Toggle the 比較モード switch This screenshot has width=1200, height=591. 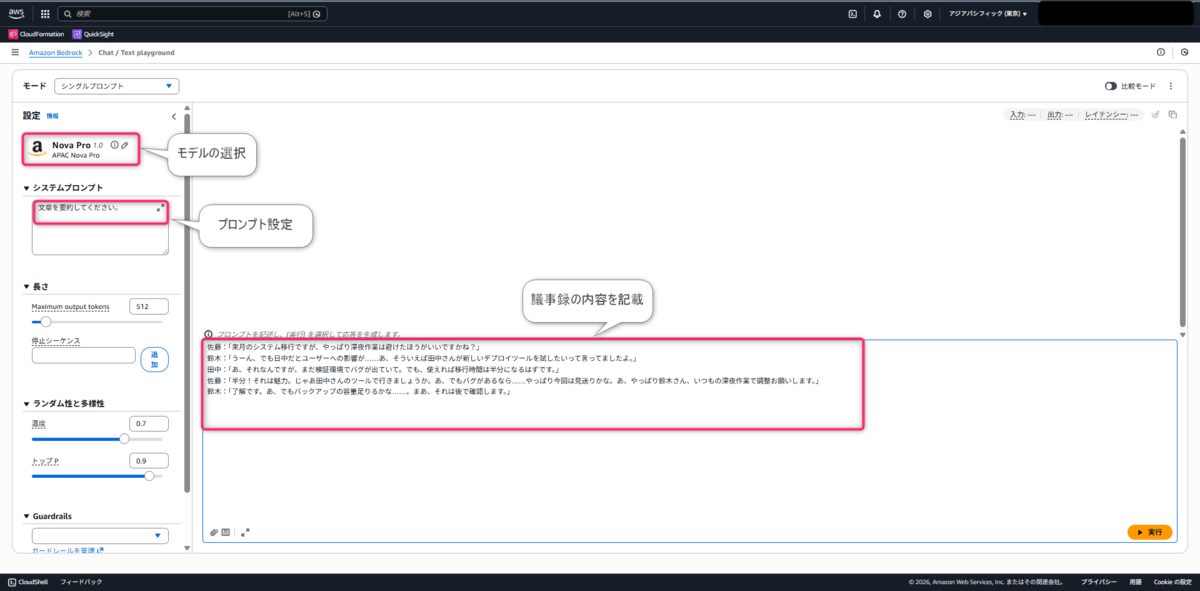[x=1110, y=86]
